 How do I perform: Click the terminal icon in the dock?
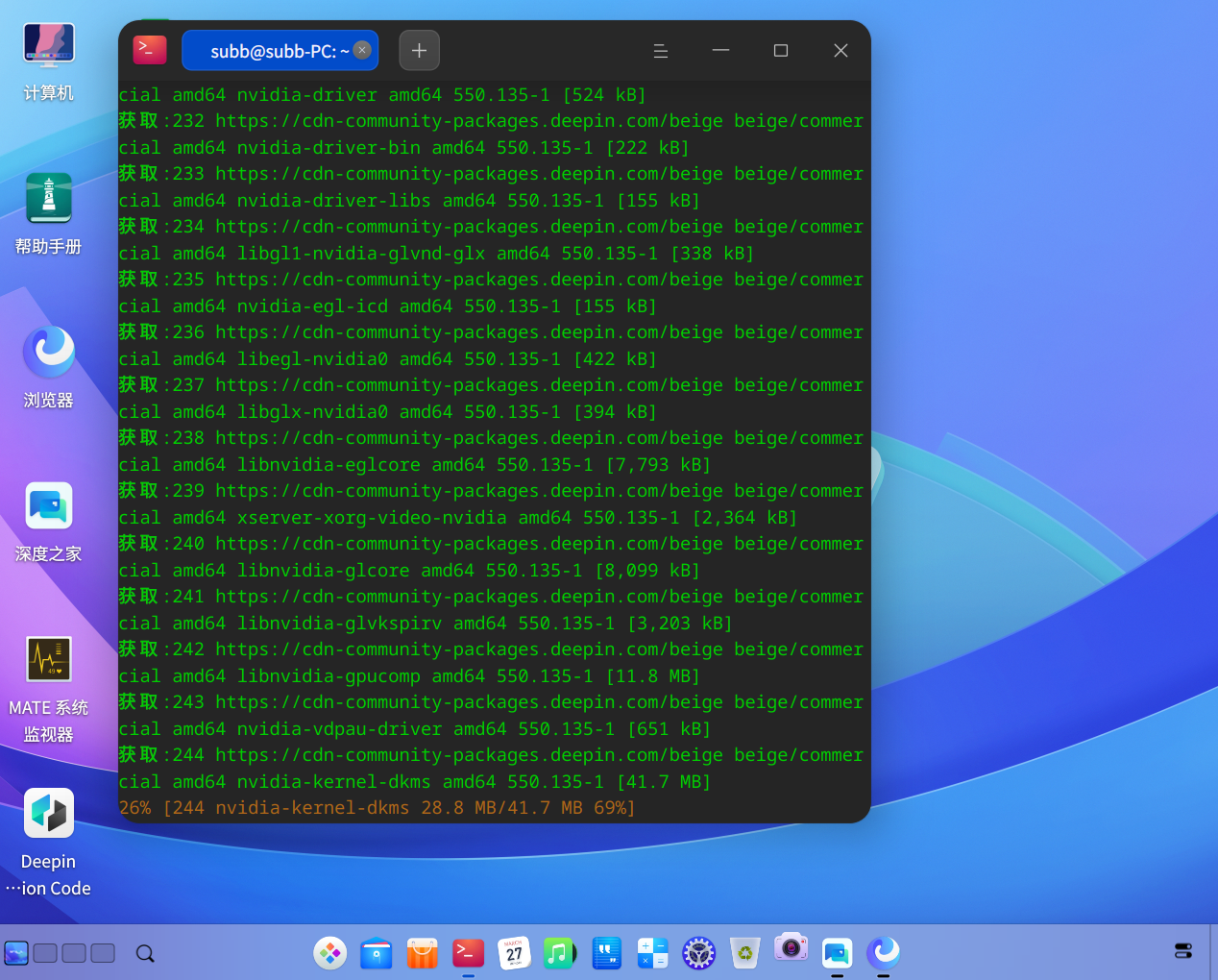[469, 953]
